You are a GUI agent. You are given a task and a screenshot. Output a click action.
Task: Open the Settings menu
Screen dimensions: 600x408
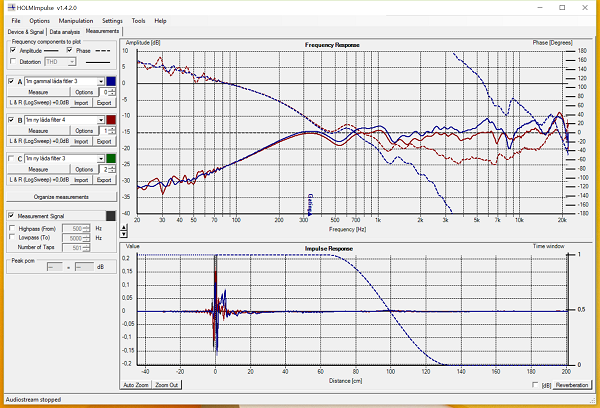(112, 21)
